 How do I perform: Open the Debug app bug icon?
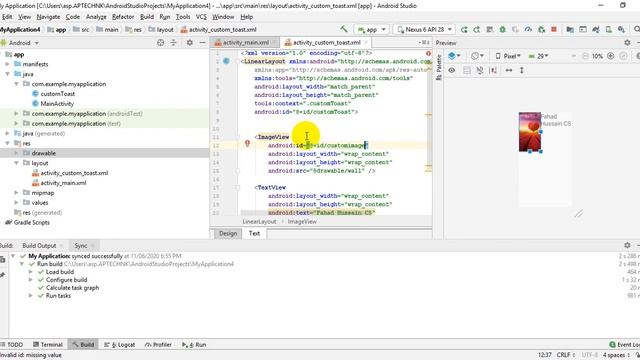click(502, 29)
